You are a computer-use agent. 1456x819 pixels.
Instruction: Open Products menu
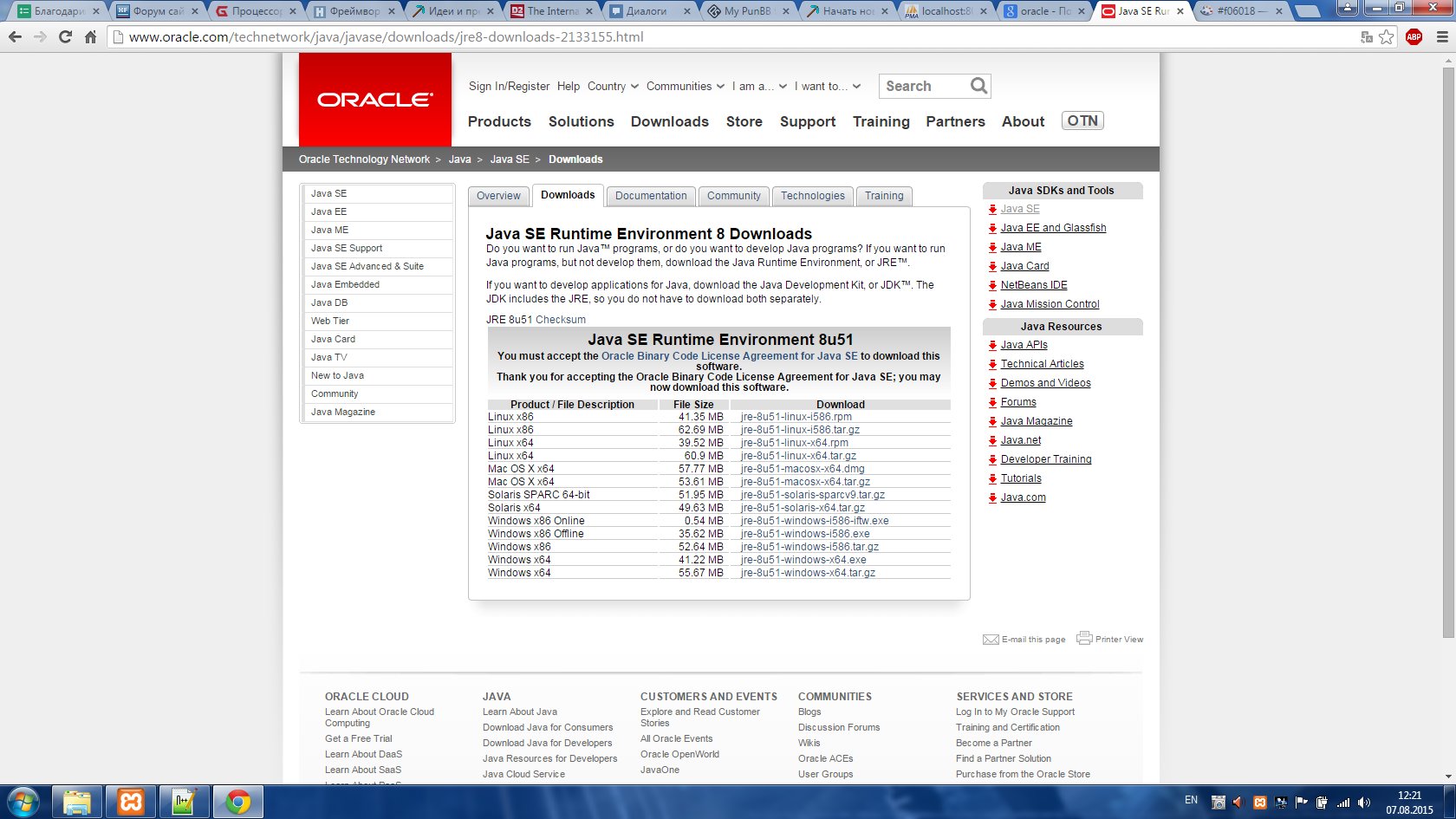[x=499, y=122]
